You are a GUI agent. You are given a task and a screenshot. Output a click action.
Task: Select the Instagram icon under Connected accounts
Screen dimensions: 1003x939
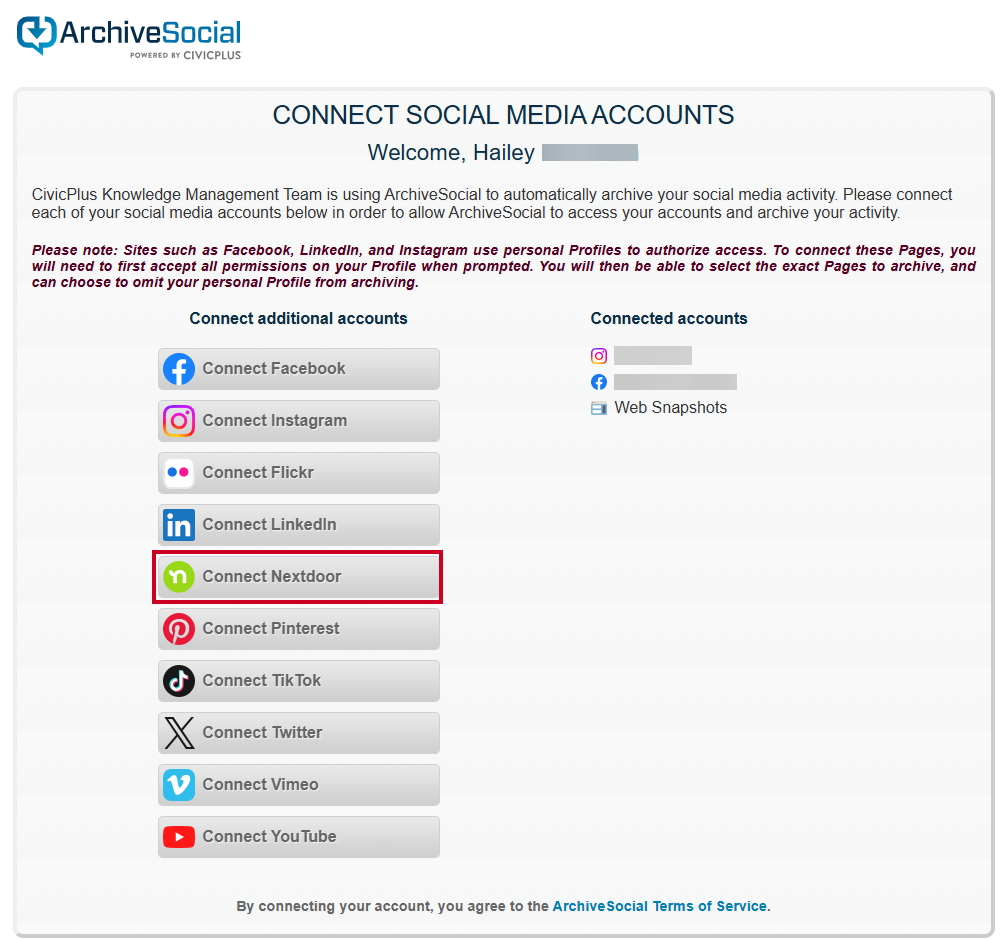599,356
